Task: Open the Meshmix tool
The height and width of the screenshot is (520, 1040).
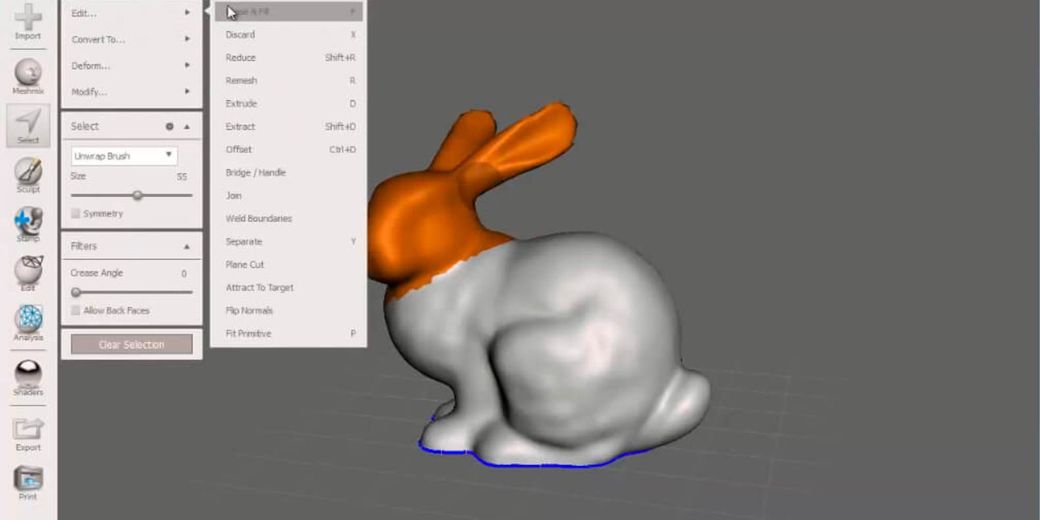Action: [x=28, y=74]
